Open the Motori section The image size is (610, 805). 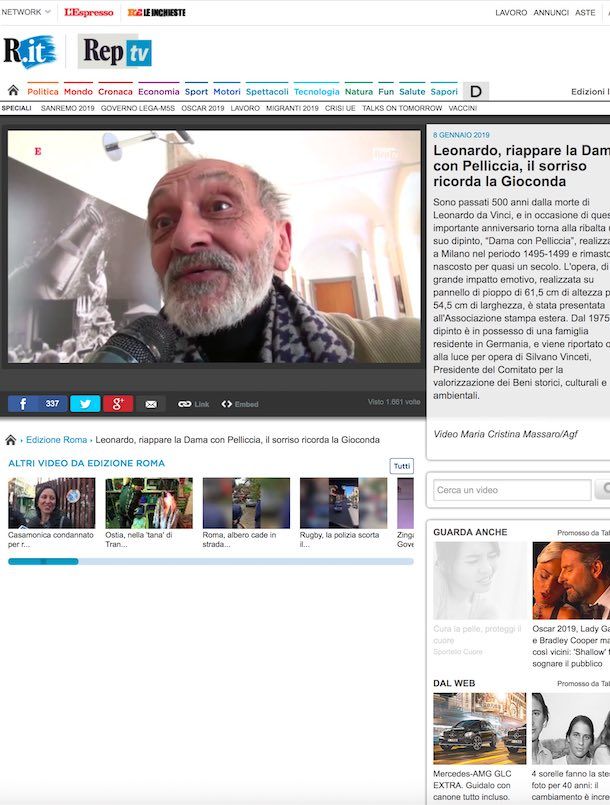click(x=227, y=91)
